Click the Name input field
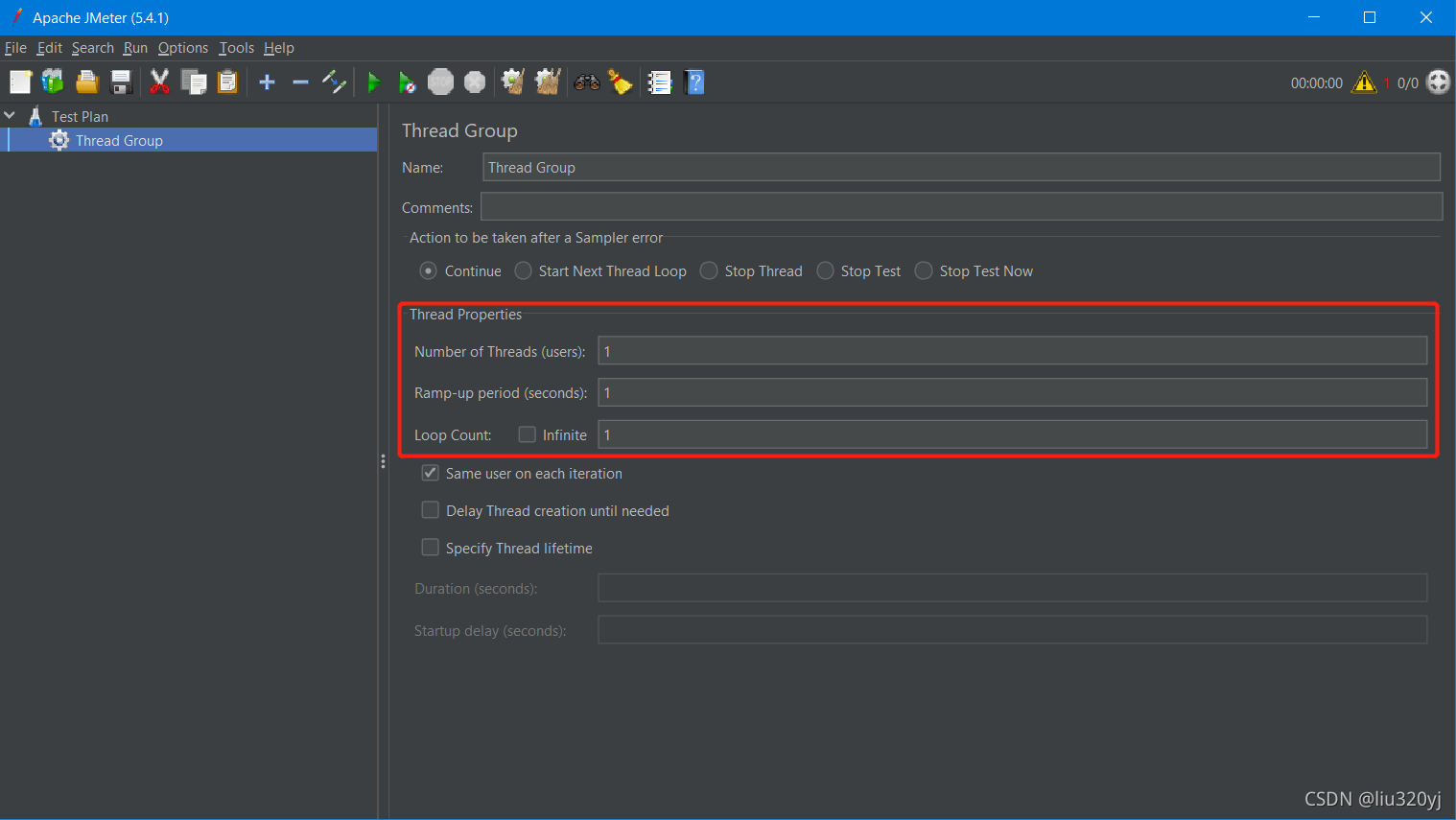This screenshot has width=1456, height=820. [961, 167]
